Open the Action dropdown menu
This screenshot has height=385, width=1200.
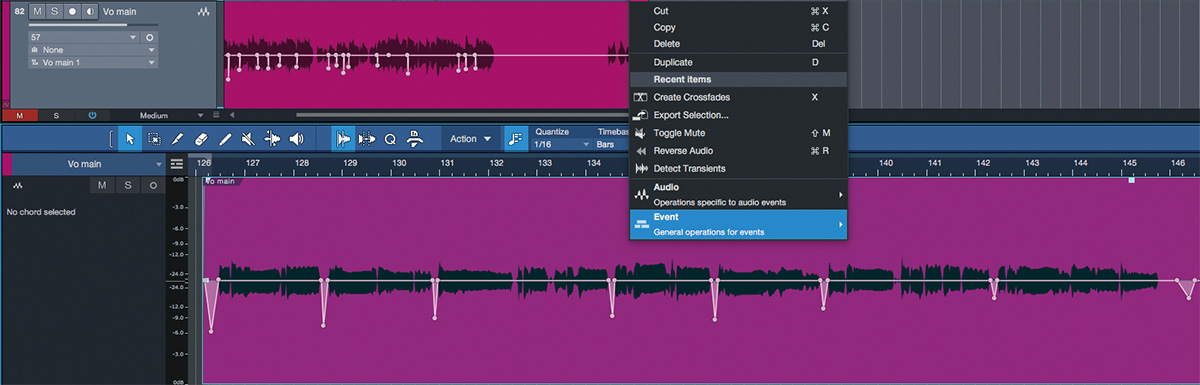470,139
